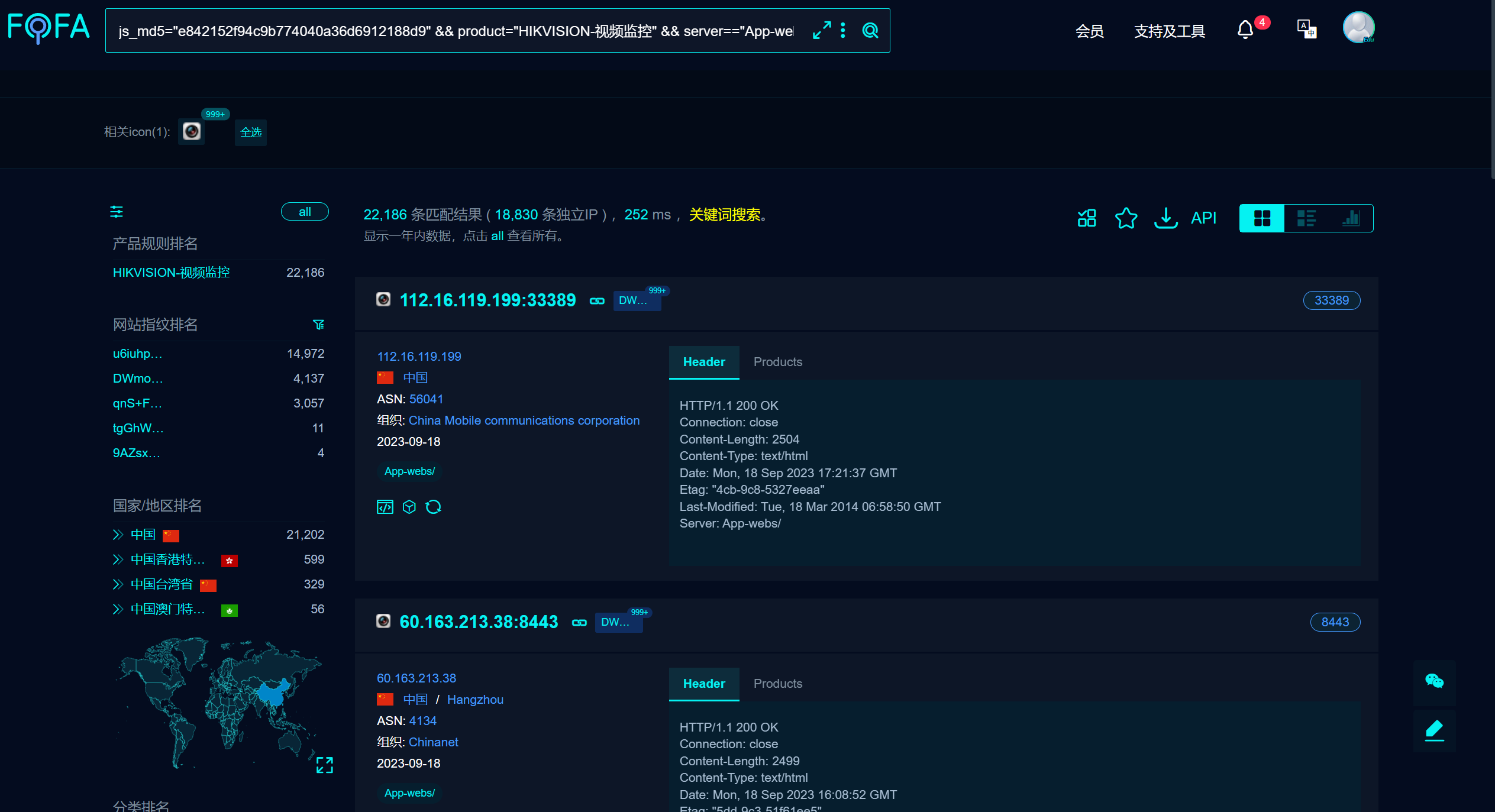Select the Header tab on the second result

704,684
